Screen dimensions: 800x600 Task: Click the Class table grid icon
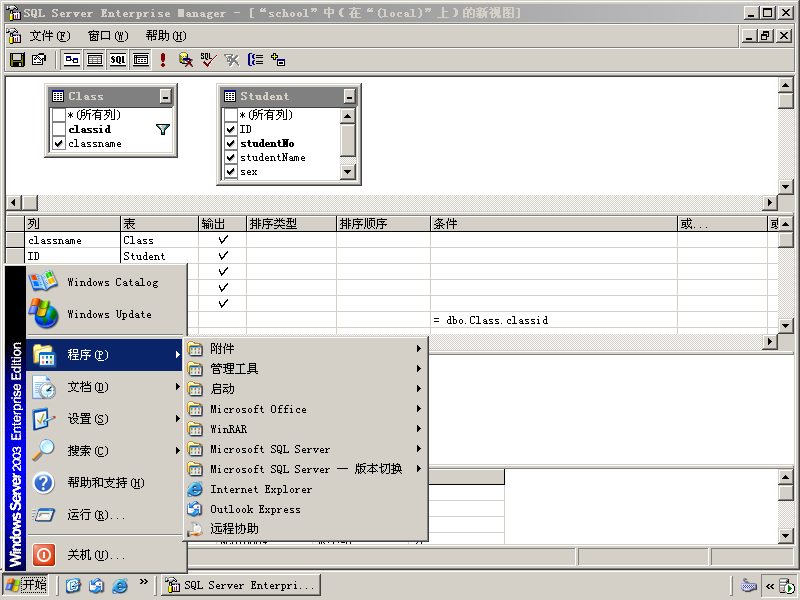[x=58, y=96]
